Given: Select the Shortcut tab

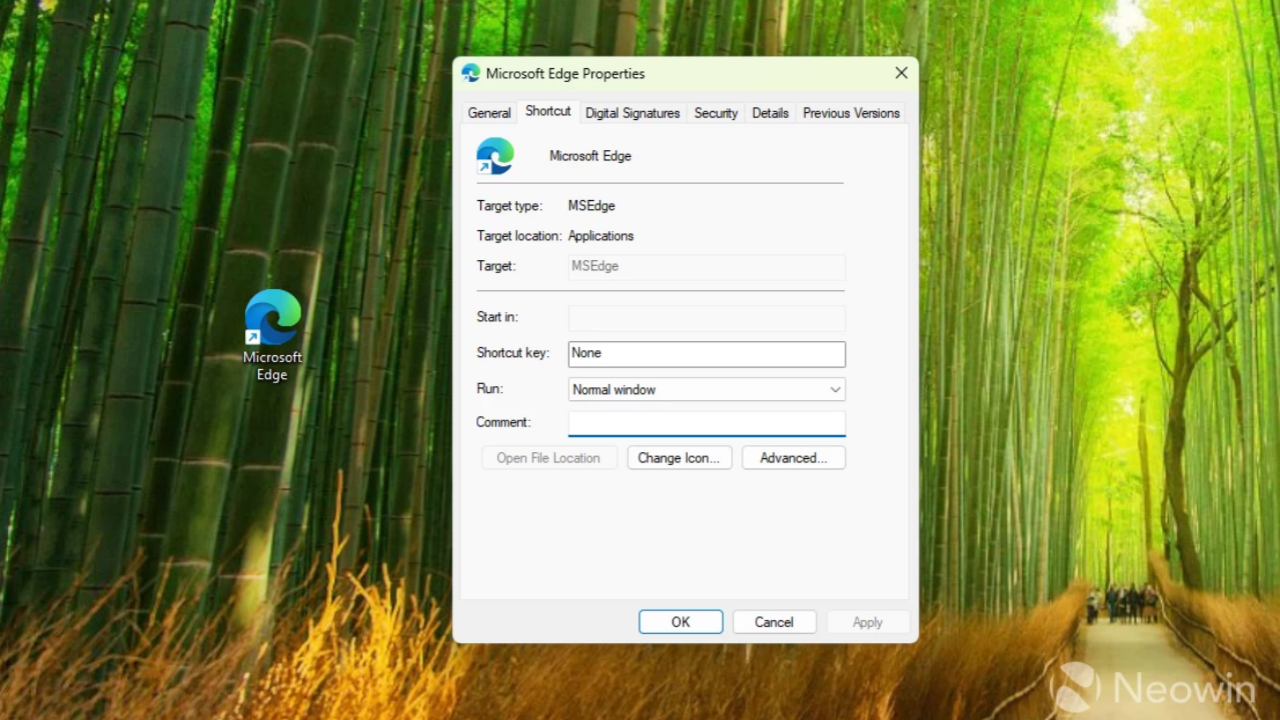Looking at the screenshot, I should click(x=548, y=112).
